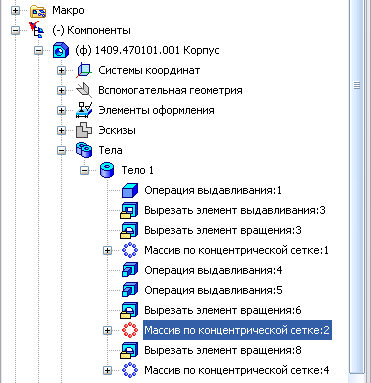Select Вырезать элемент вращения:8 text

coord(223,351)
